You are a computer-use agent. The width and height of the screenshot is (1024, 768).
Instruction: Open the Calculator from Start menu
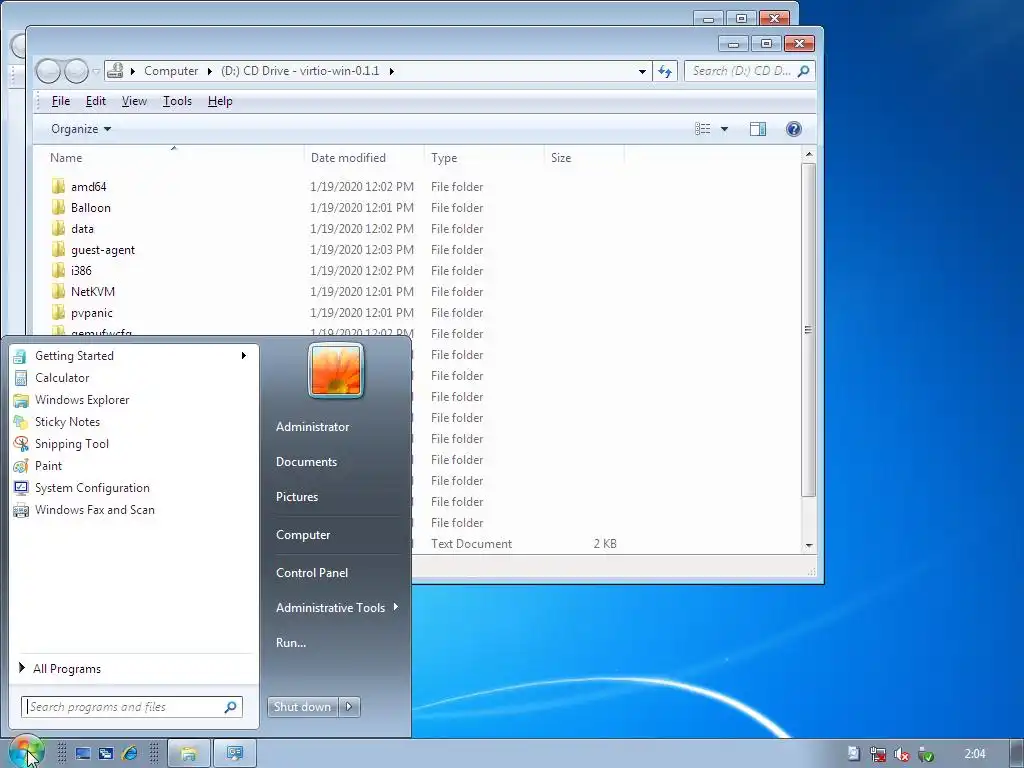click(x=62, y=377)
